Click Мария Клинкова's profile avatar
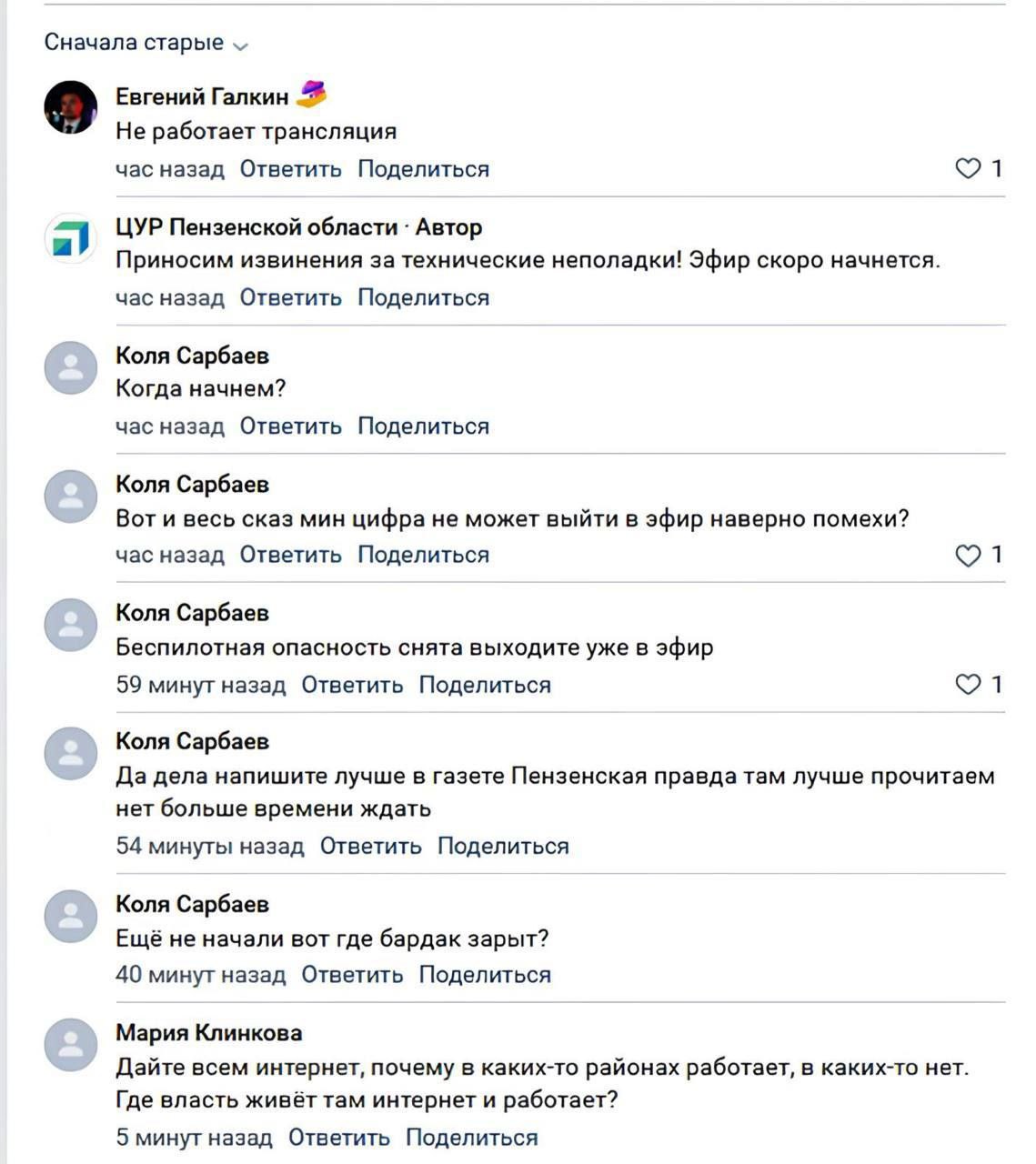The height and width of the screenshot is (1164, 1036). point(70,1045)
